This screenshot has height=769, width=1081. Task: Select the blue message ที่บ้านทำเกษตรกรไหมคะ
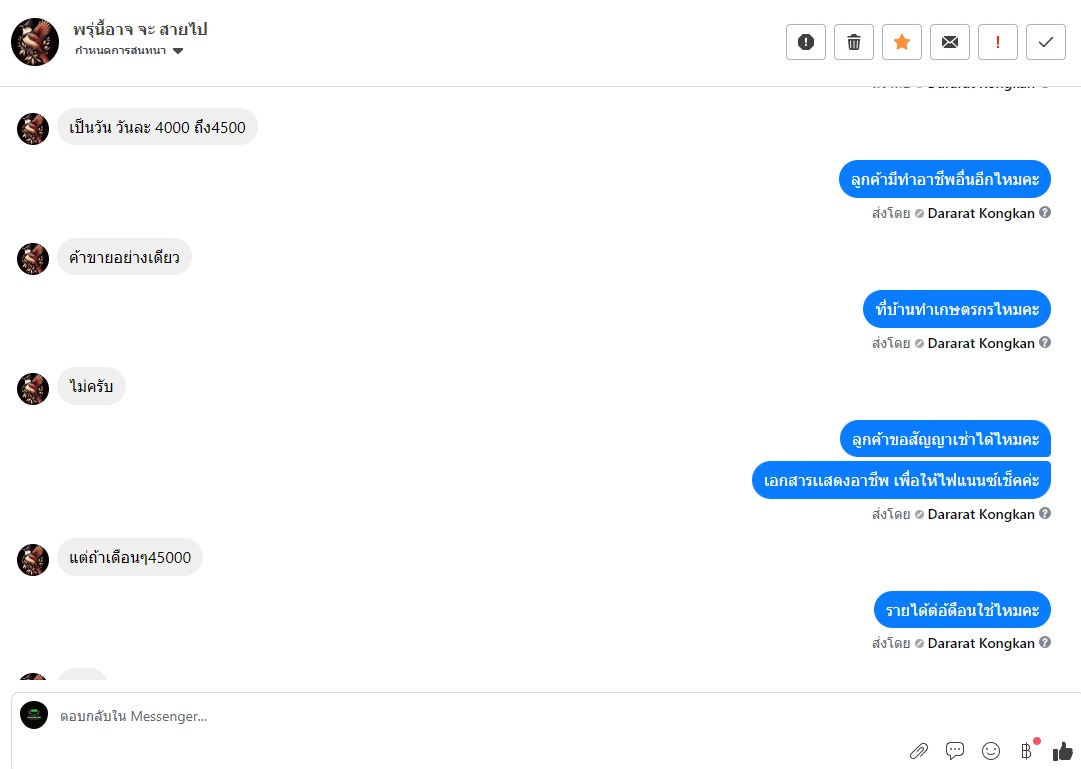(956, 309)
